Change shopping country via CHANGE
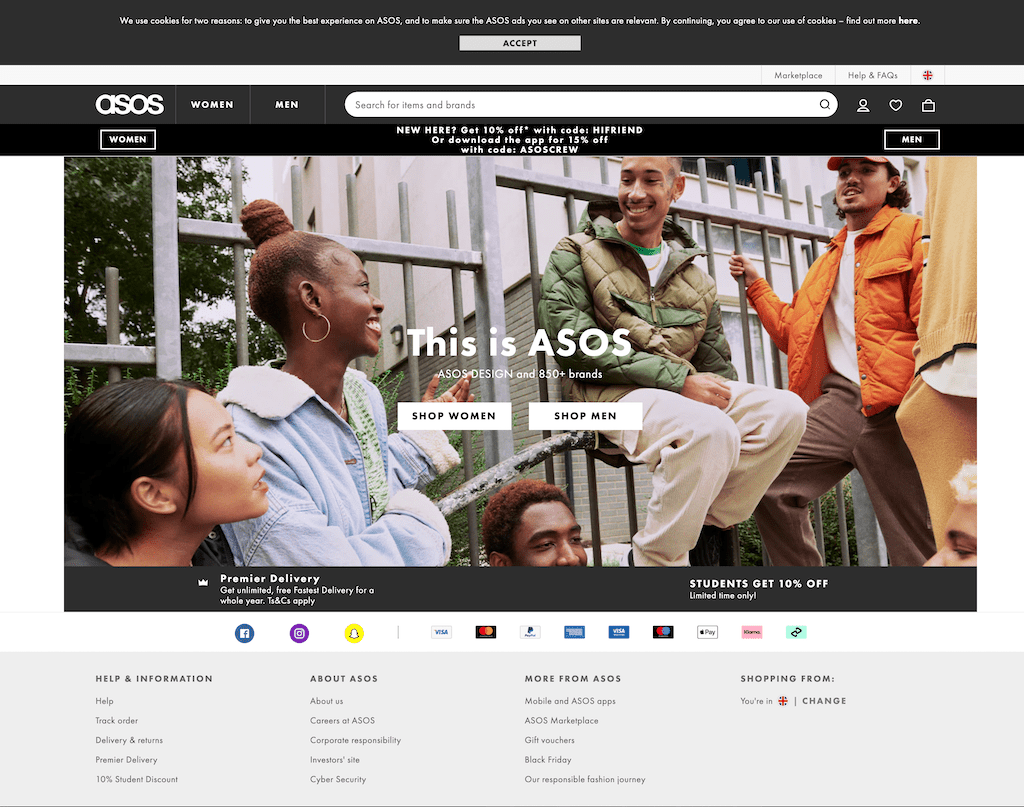The height and width of the screenshot is (807, 1024). (824, 701)
